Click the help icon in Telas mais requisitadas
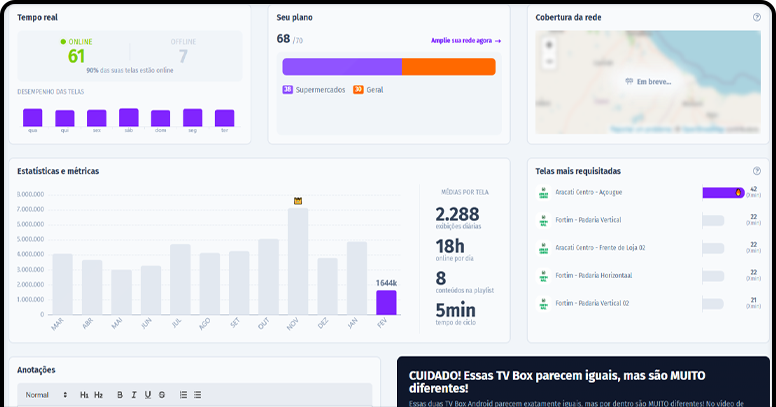 point(756,171)
